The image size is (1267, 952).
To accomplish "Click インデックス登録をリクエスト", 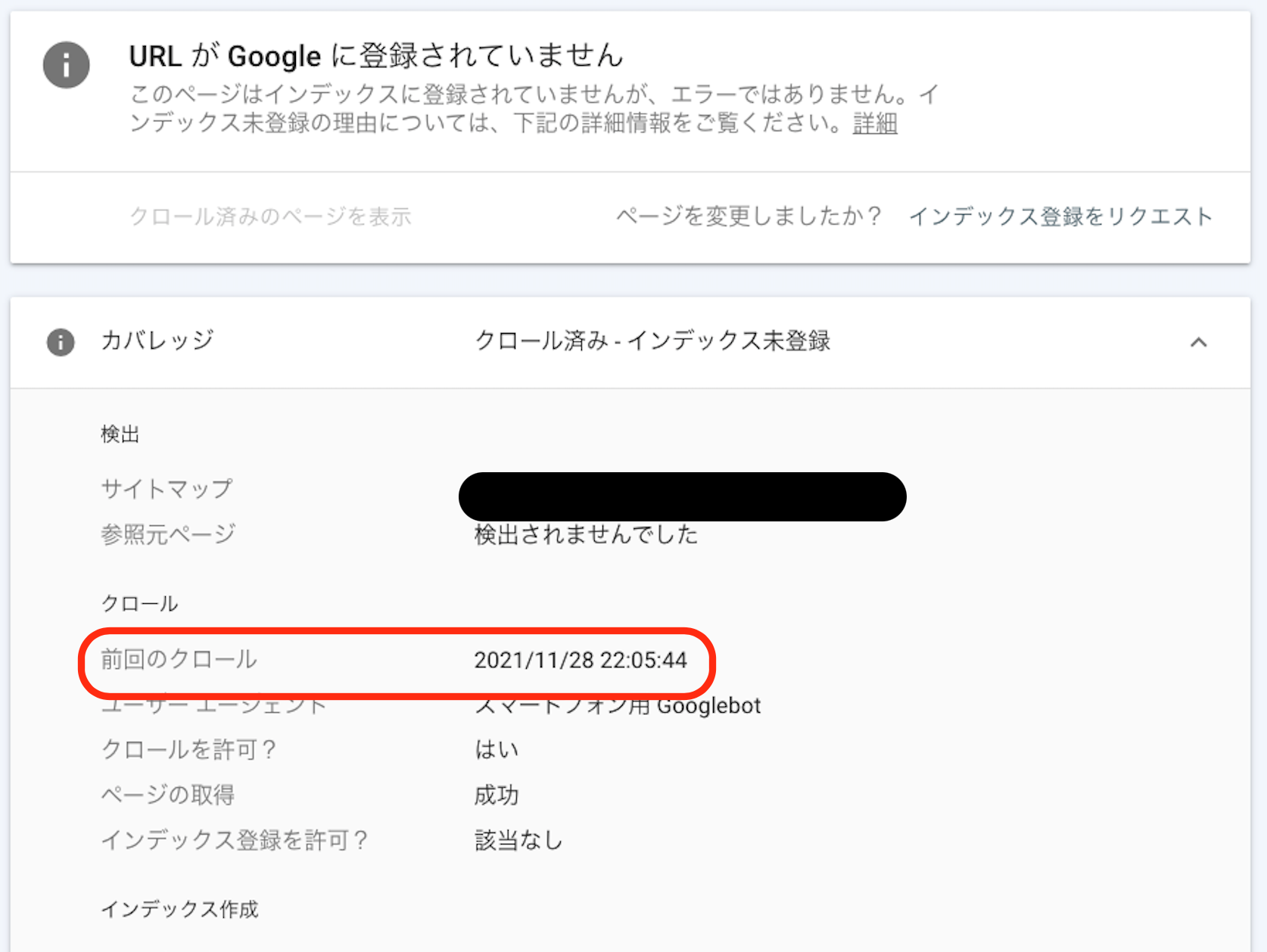I will (x=1060, y=216).
